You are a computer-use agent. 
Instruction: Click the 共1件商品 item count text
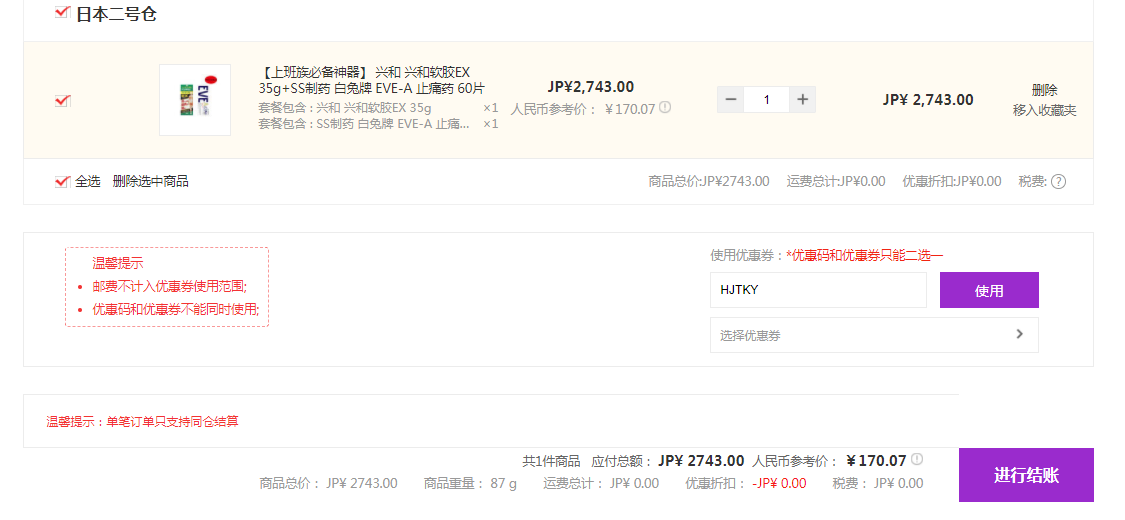click(551, 460)
